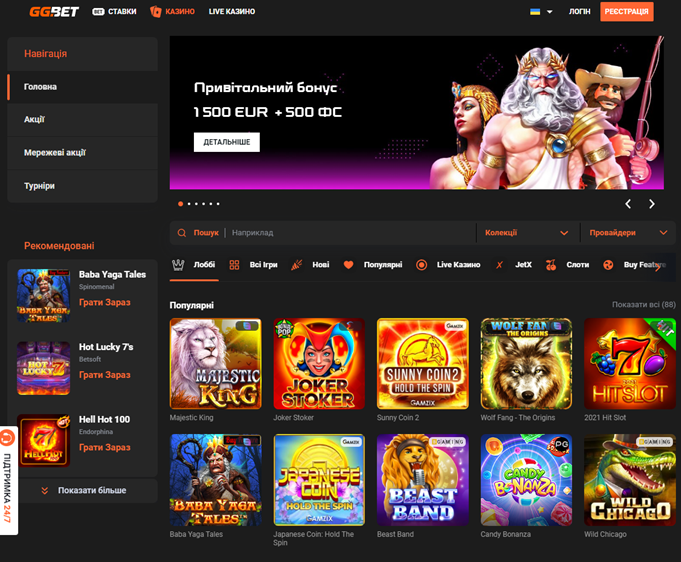Open the Wild Chicago game thumbnail
The width and height of the screenshot is (681, 562).
point(630,480)
